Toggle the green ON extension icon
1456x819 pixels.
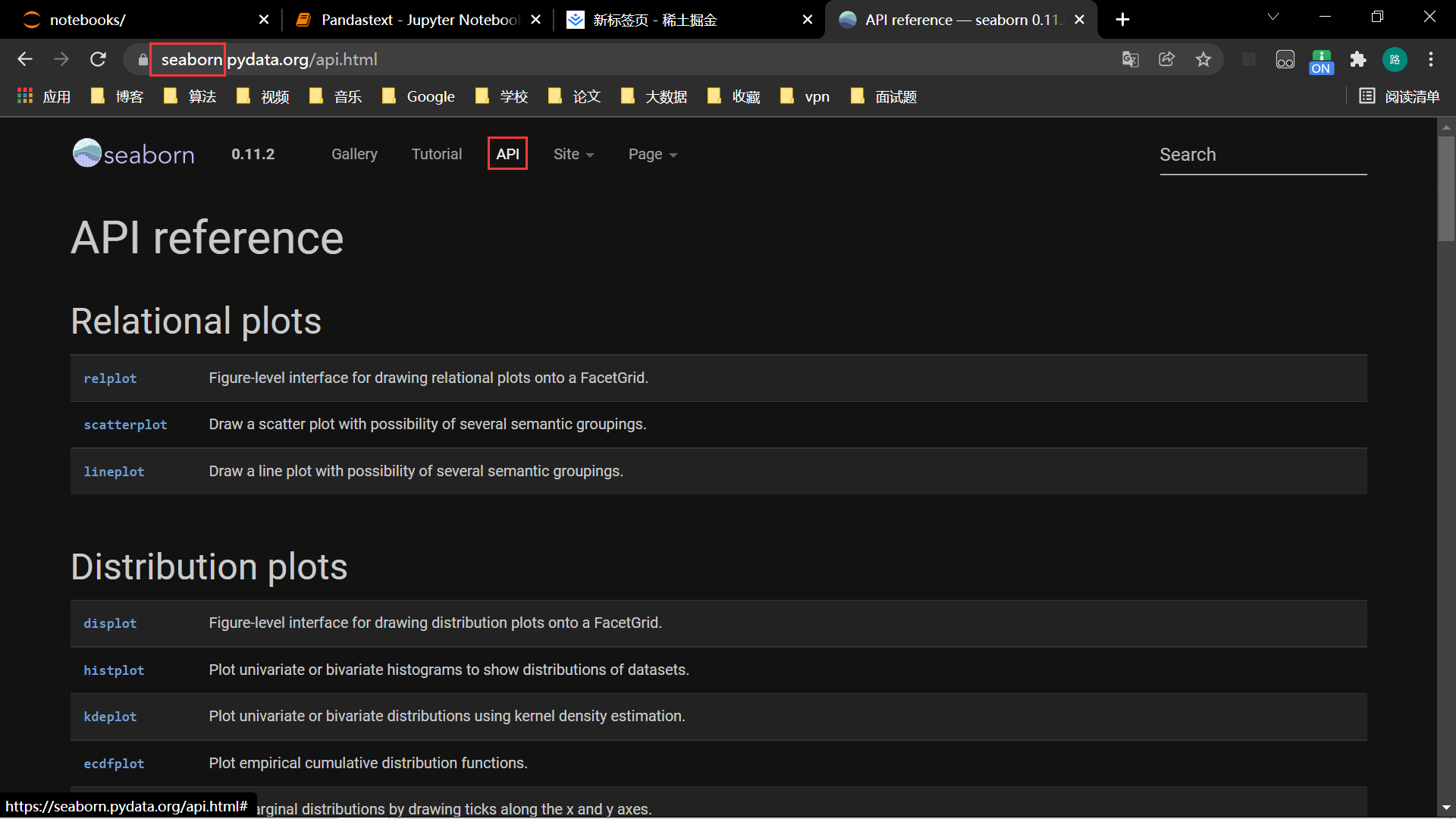coord(1321,61)
